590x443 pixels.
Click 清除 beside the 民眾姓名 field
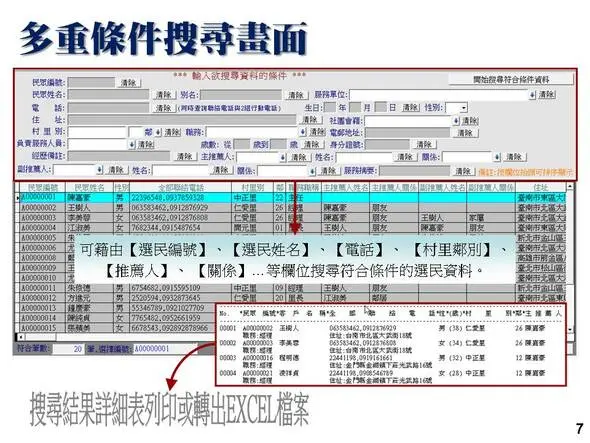tap(164, 94)
